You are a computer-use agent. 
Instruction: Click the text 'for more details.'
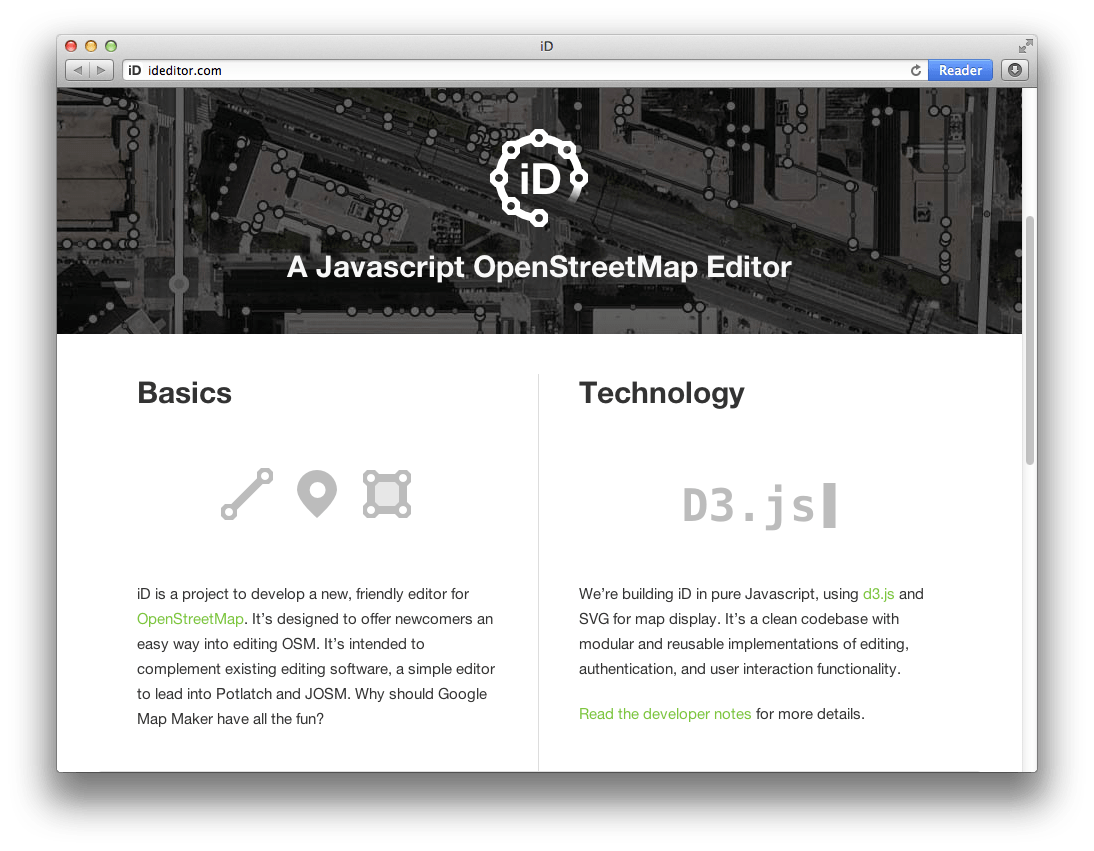pos(810,714)
